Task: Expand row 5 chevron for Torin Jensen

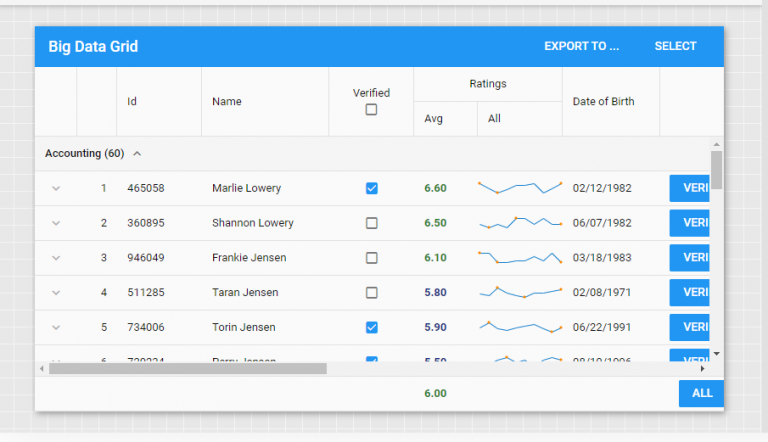Action: pyautogui.click(x=56, y=327)
